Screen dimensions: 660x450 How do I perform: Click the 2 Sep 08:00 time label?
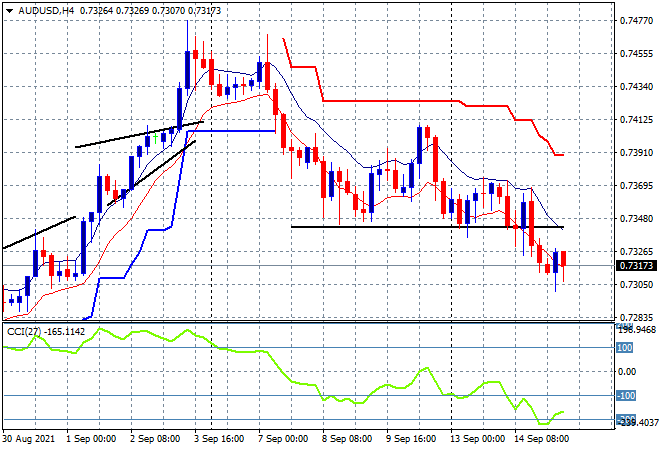(x=155, y=439)
